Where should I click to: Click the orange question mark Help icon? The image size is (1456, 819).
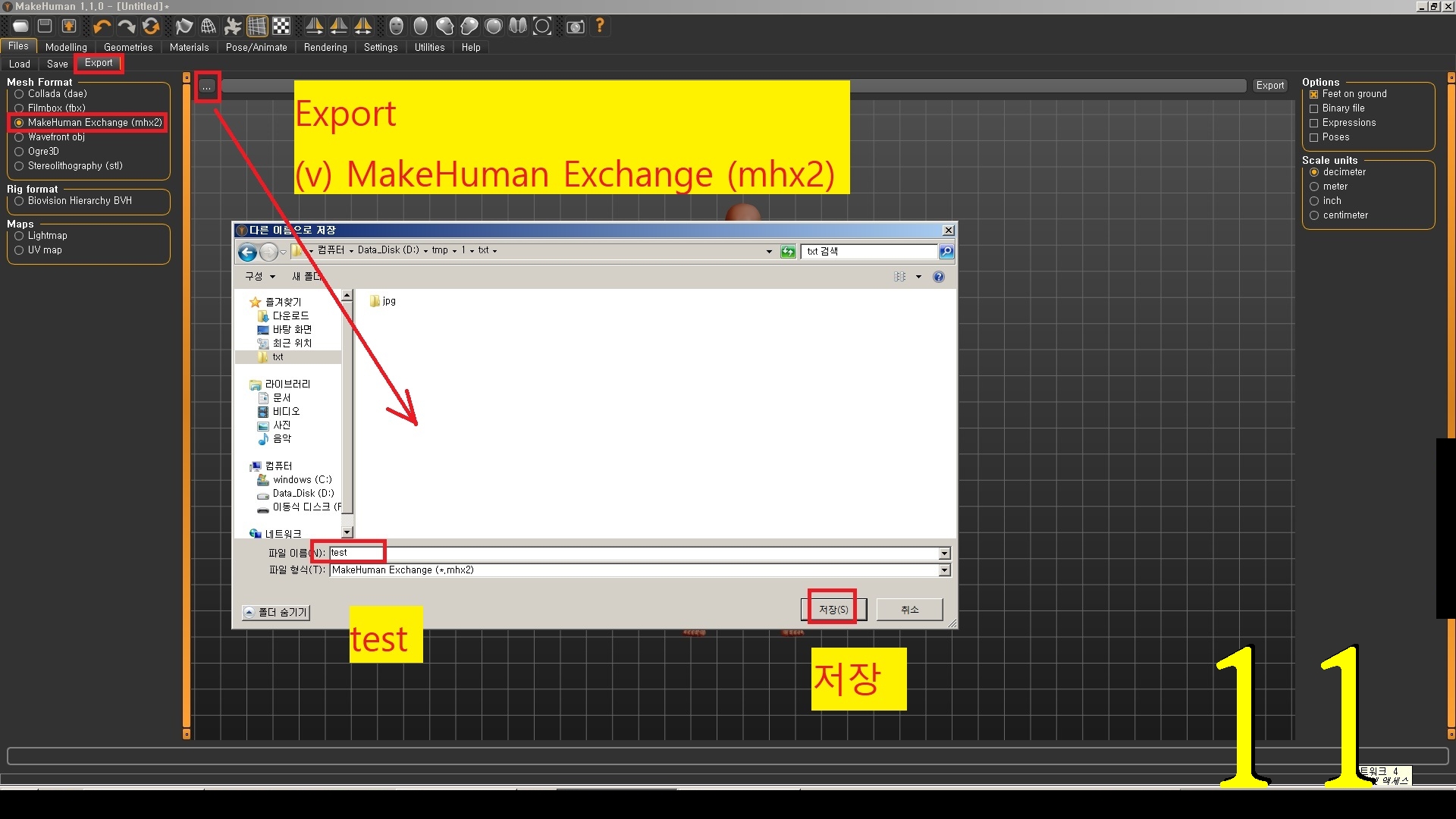(x=600, y=27)
